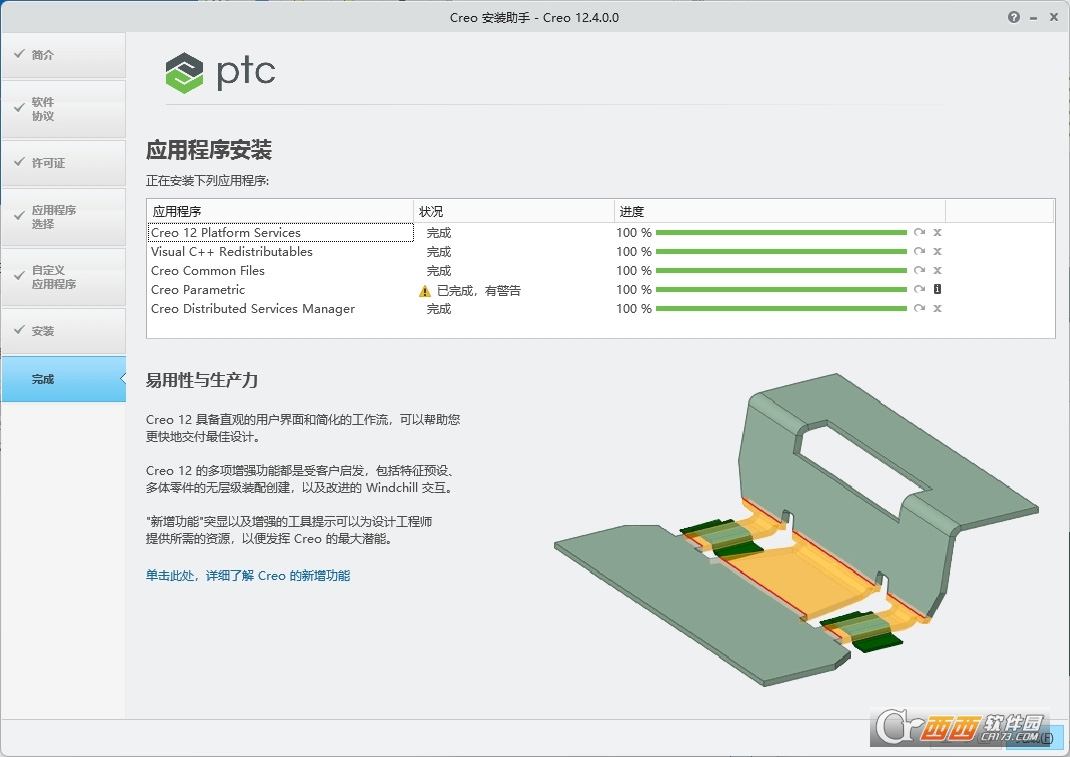Click the sheet metal hinge model image
Viewport: 1070px width, 757px height.
click(796, 530)
